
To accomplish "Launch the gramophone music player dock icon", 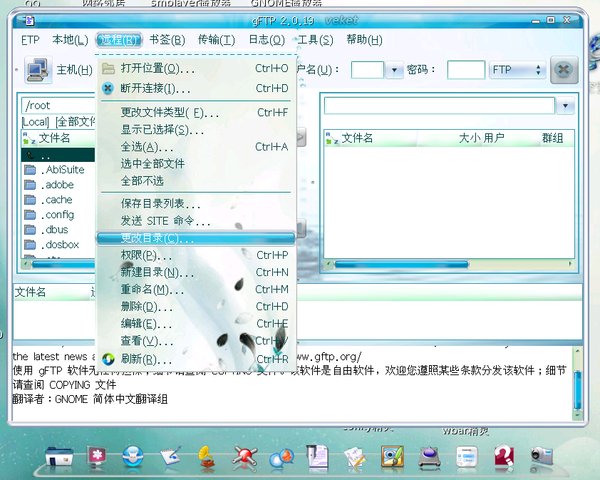I will coord(207,456).
